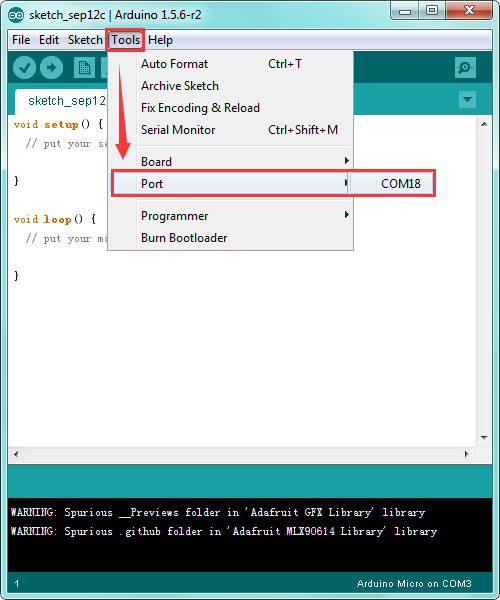Close the Arduino window
The width and height of the screenshot is (500, 600).
point(469,11)
